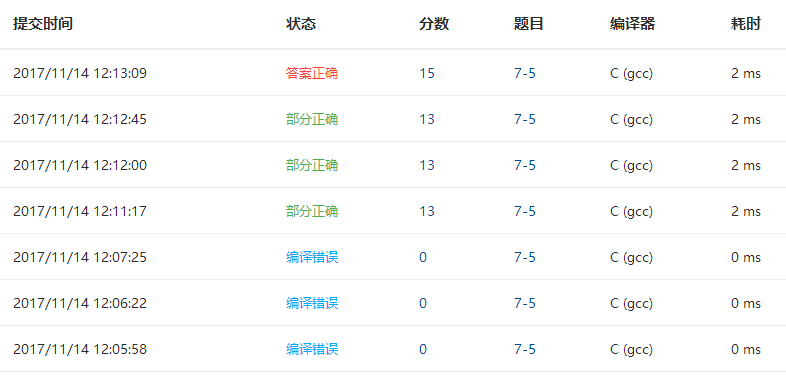This screenshot has width=786, height=377.
Task: Open problem 7-5 in the 12:05:58 row
Action: (525, 349)
